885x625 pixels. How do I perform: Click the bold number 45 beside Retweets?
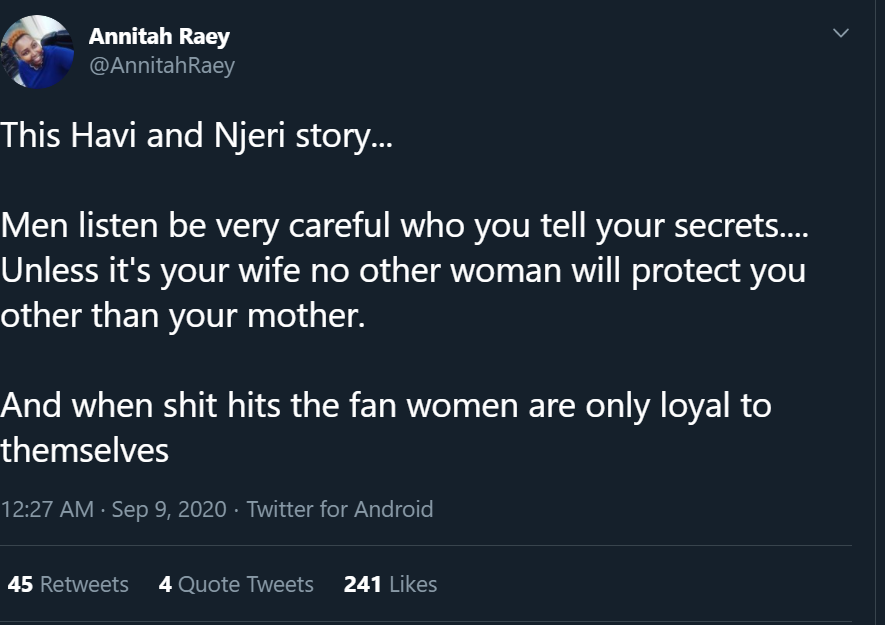(20, 584)
